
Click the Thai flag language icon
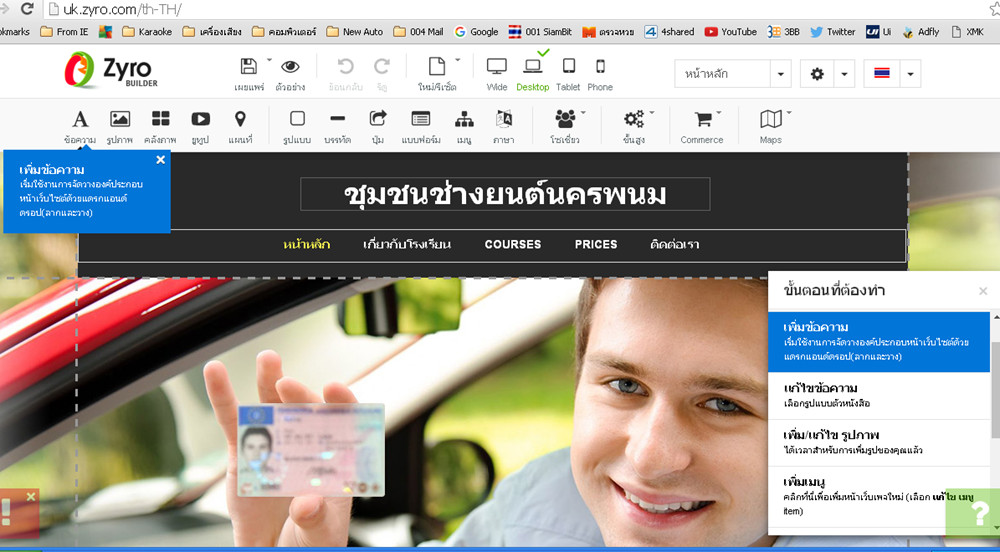coord(882,74)
